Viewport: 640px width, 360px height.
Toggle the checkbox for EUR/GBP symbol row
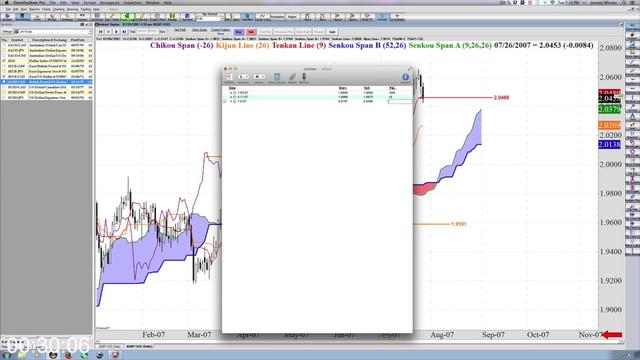point(4,66)
